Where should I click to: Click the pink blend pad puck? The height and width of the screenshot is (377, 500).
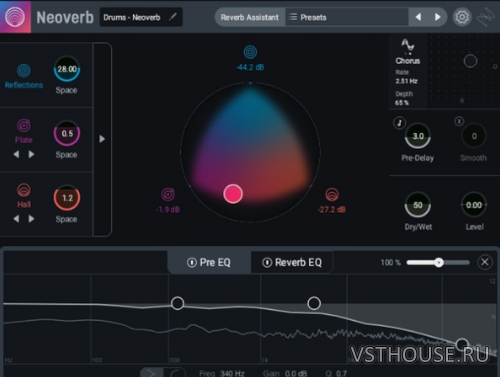click(233, 194)
